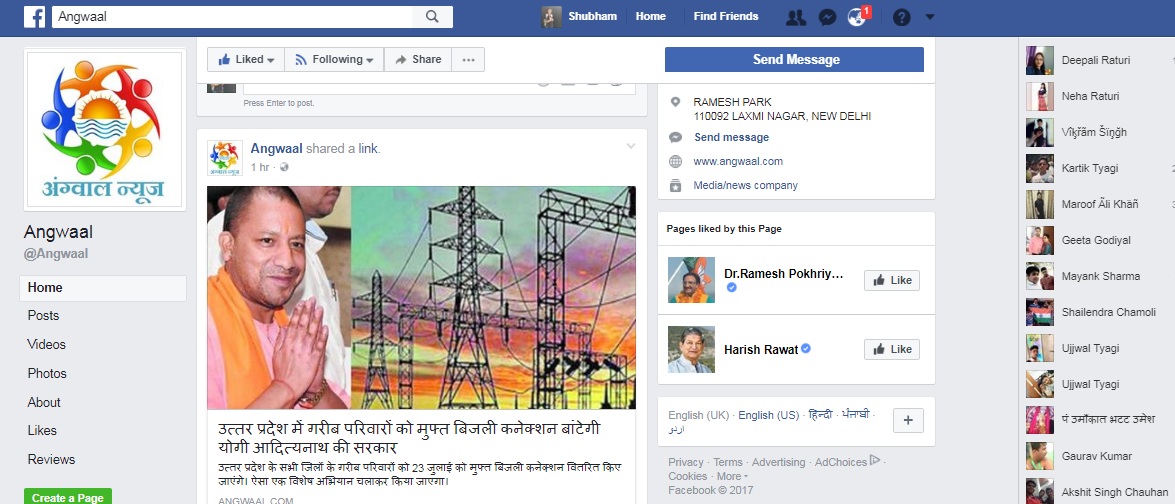This screenshot has height=504, width=1175.
Task: Open the Quick Help question mark icon
Action: [901, 16]
